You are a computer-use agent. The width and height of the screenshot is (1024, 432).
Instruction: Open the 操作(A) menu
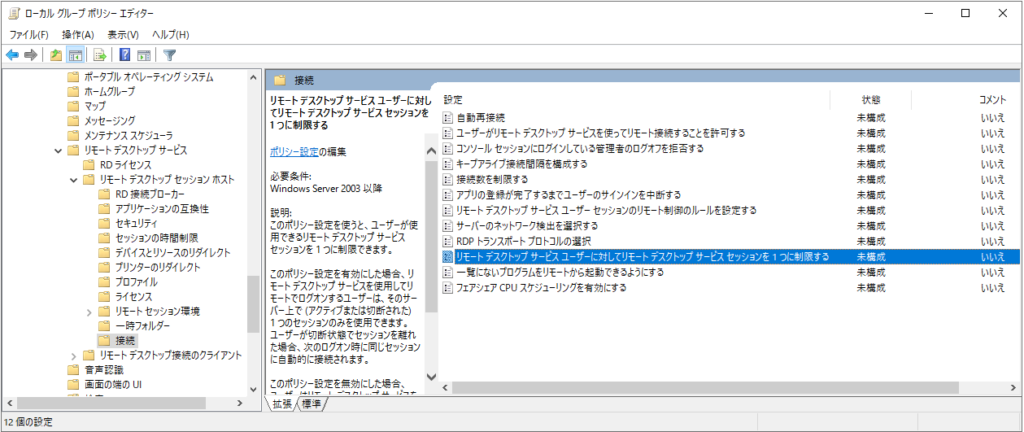click(x=78, y=34)
